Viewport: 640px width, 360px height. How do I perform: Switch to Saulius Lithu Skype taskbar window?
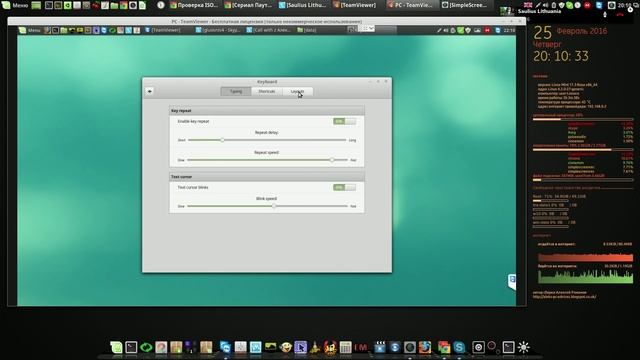302,5
